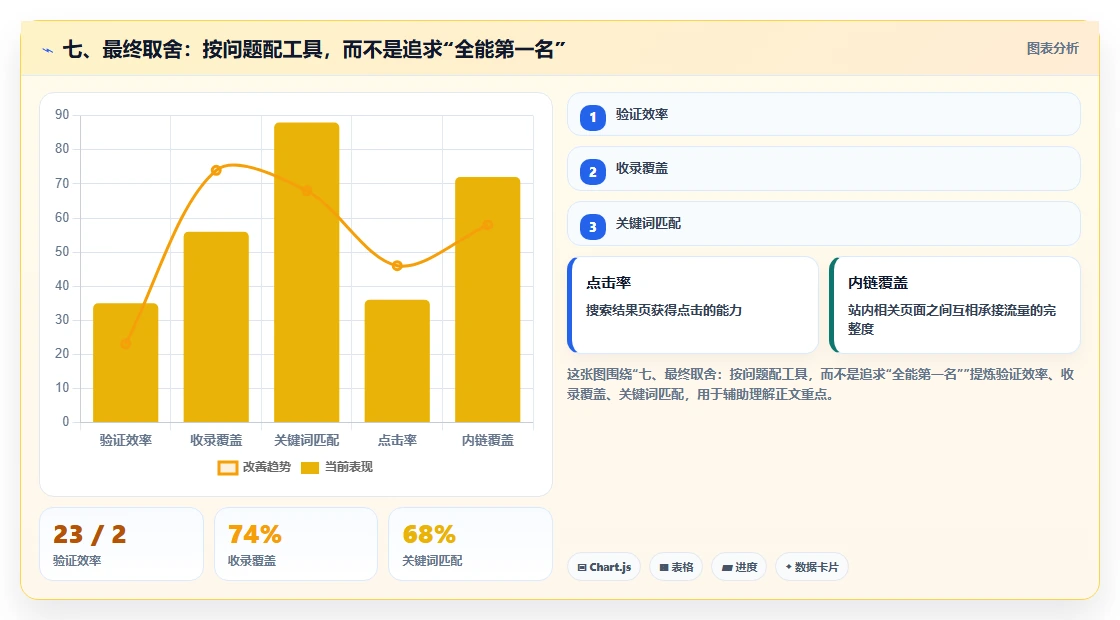Image resolution: width=1120 pixels, height=620 pixels.
Task: Click the y-axis value 50
Action: pyautogui.click(x=62, y=251)
